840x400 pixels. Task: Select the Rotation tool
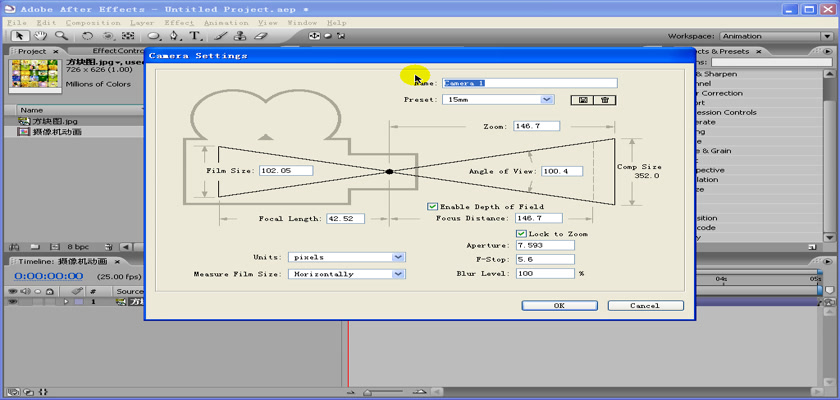tap(87, 36)
